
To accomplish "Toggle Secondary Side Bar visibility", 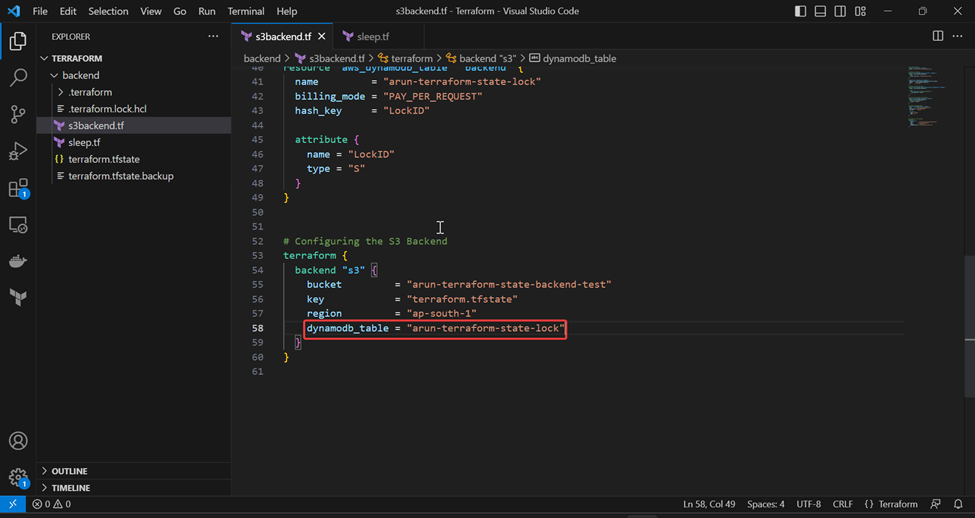I will (841, 11).
